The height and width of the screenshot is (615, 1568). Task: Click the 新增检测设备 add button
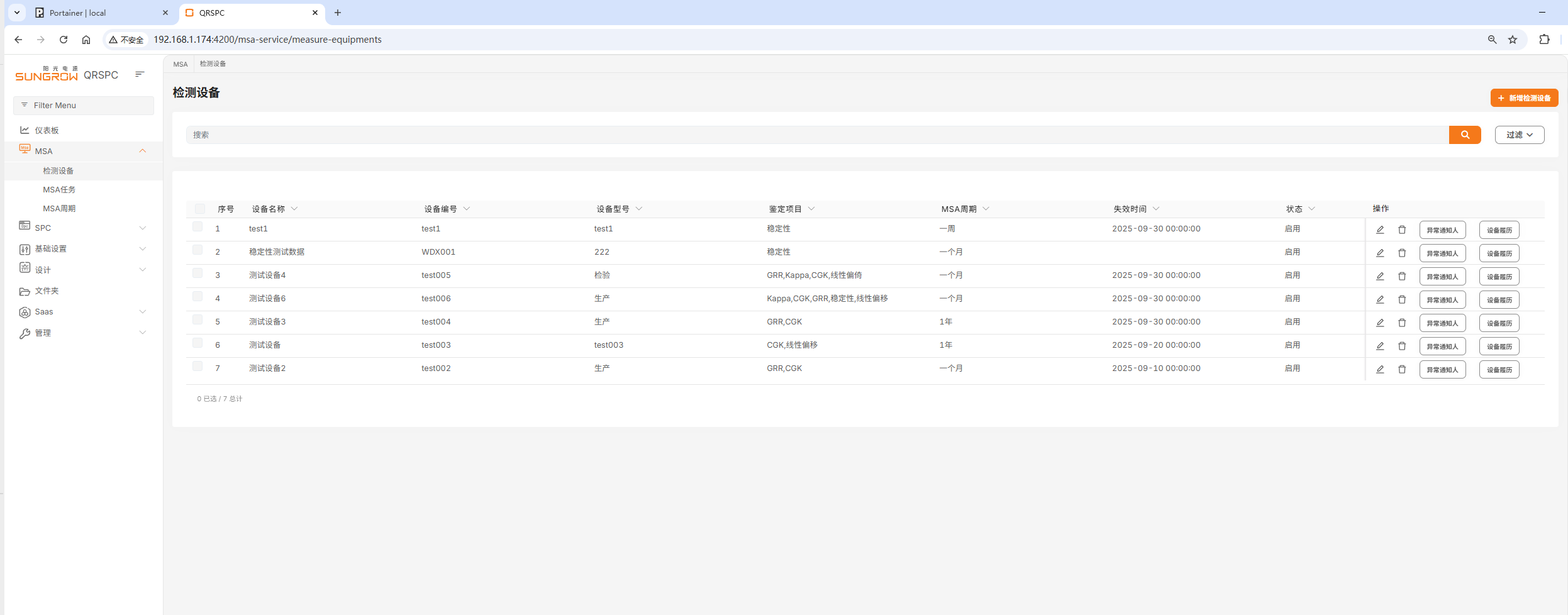(x=1524, y=98)
